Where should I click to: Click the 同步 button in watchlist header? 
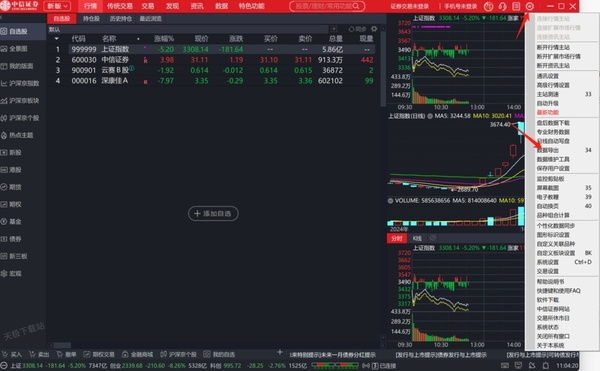click(357, 29)
